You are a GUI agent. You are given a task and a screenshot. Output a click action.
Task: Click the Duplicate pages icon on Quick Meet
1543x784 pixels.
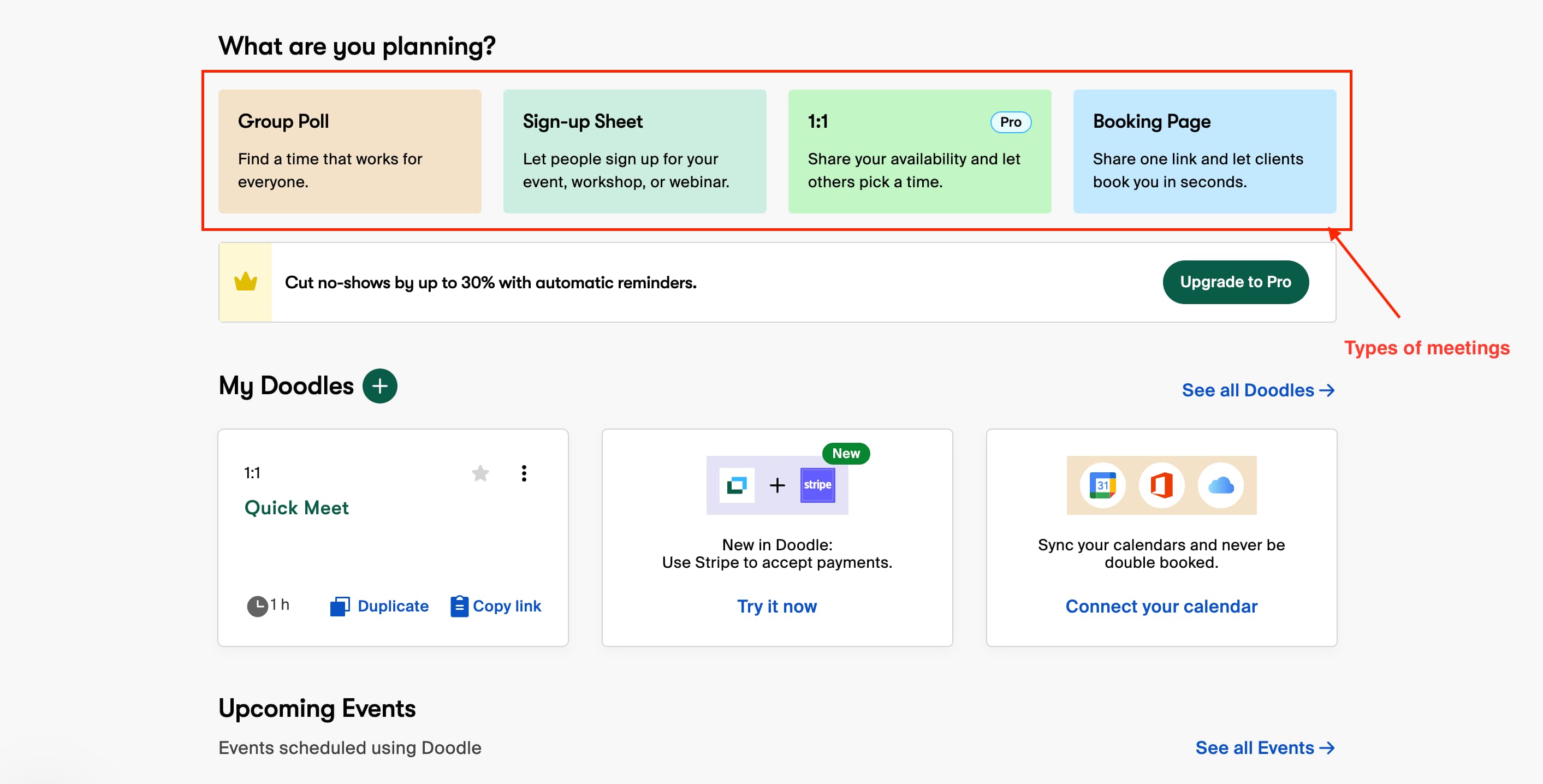point(340,606)
